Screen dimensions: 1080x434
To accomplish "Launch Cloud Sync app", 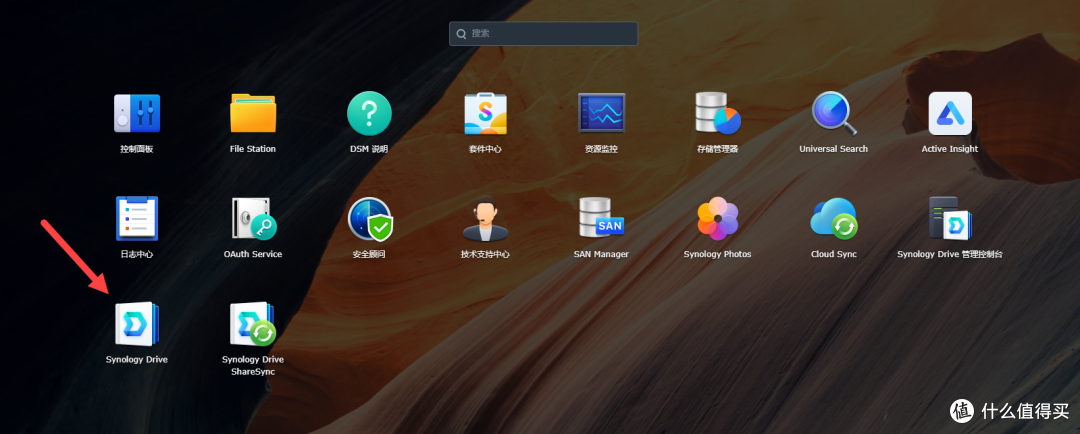I will (833, 218).
